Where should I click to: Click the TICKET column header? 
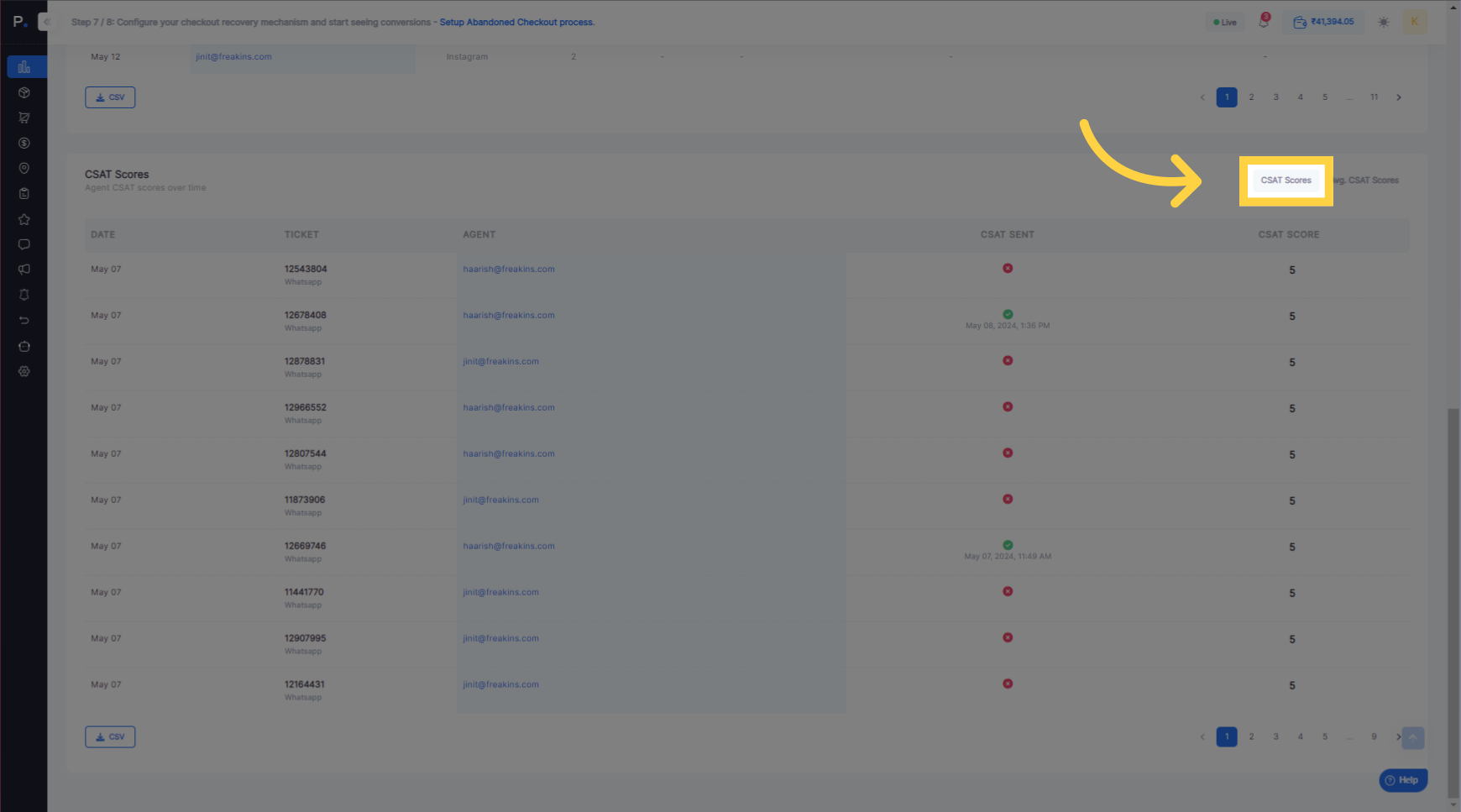pos(301,235)
